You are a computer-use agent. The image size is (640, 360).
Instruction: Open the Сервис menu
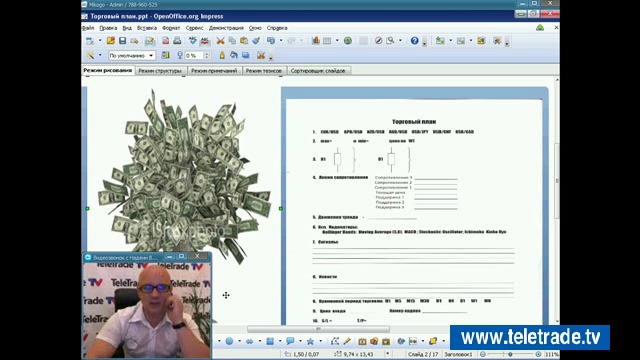[x=194, y=28]
